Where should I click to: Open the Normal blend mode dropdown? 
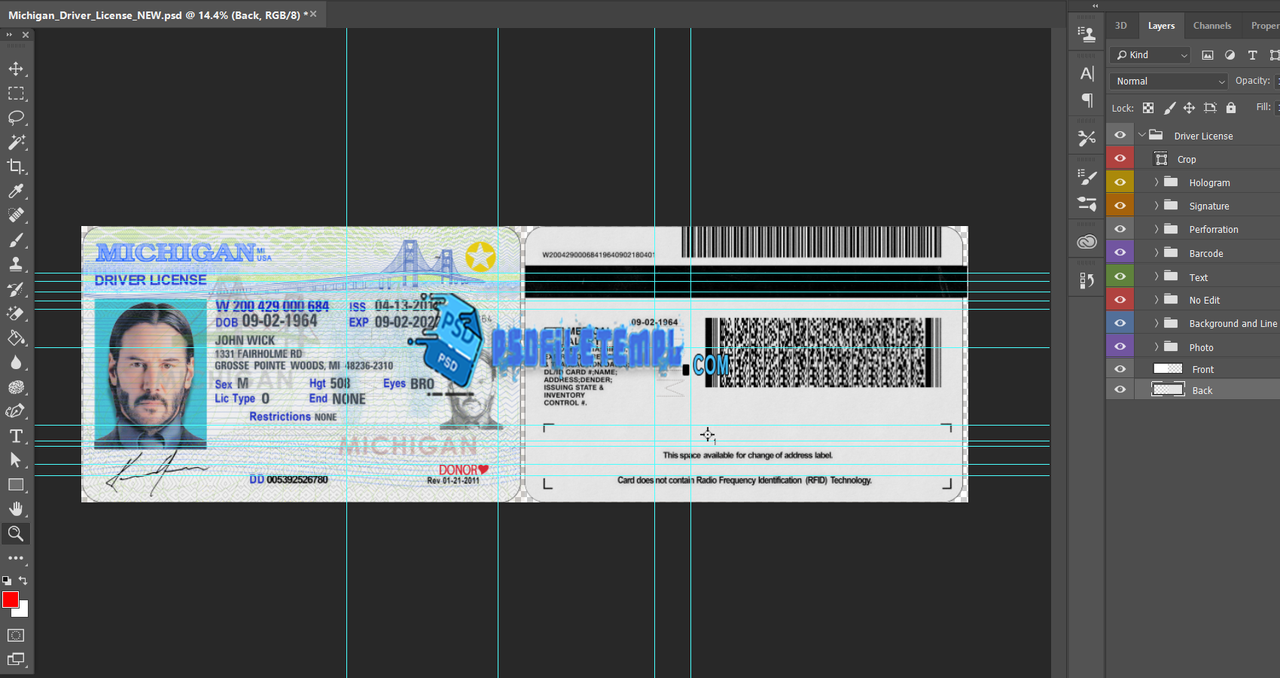pos(1168,81)
